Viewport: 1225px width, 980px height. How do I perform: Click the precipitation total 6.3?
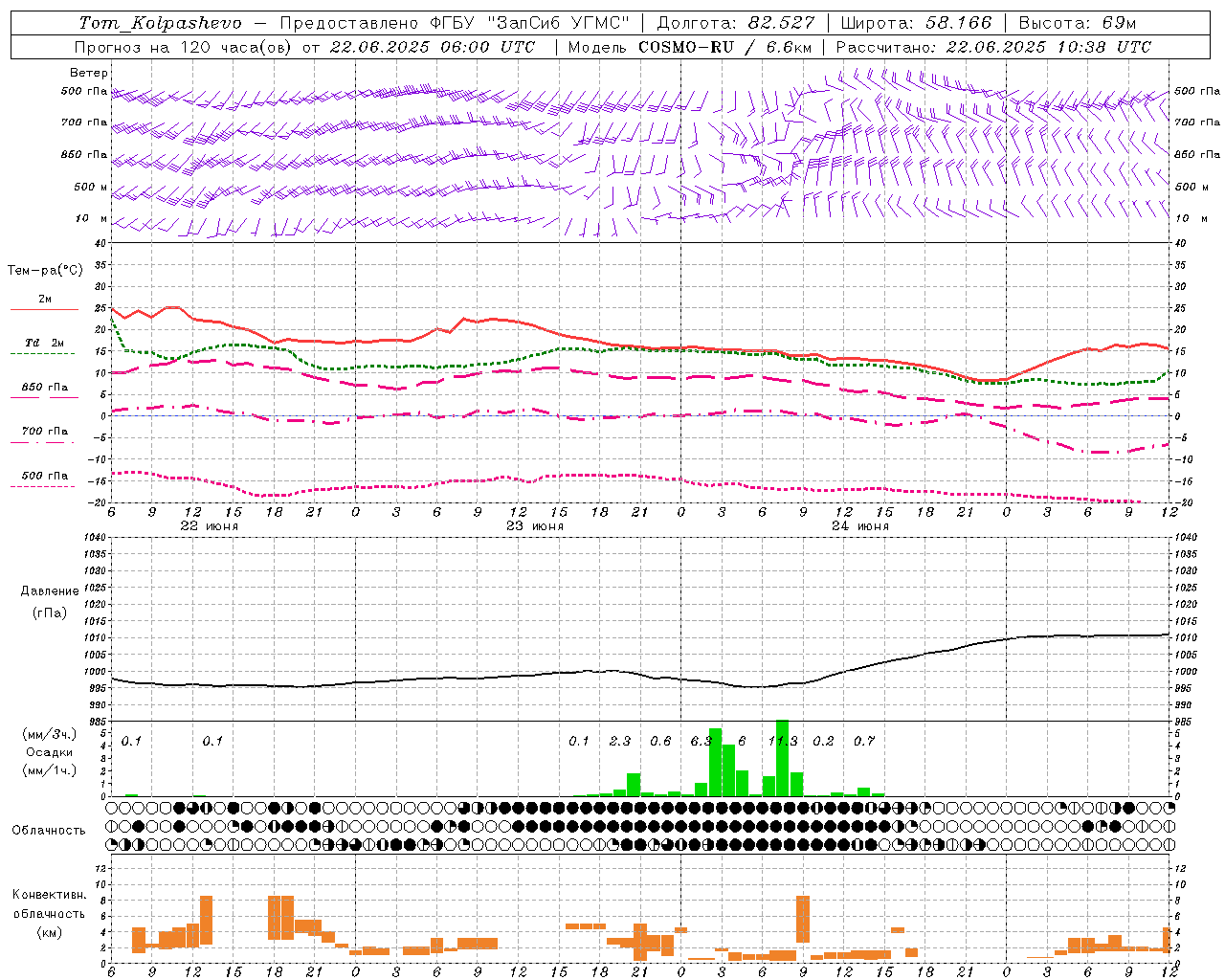click(x=701, y=742)
